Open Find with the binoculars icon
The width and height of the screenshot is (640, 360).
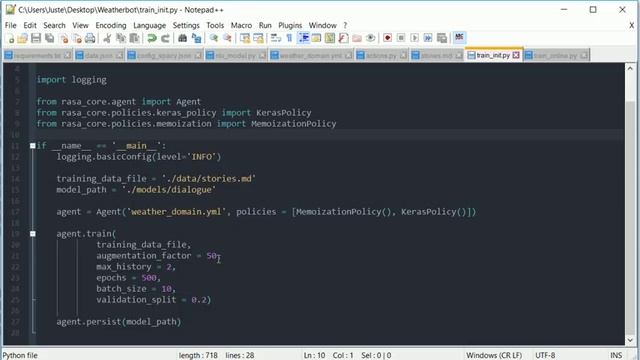click(x=182, y=38)
